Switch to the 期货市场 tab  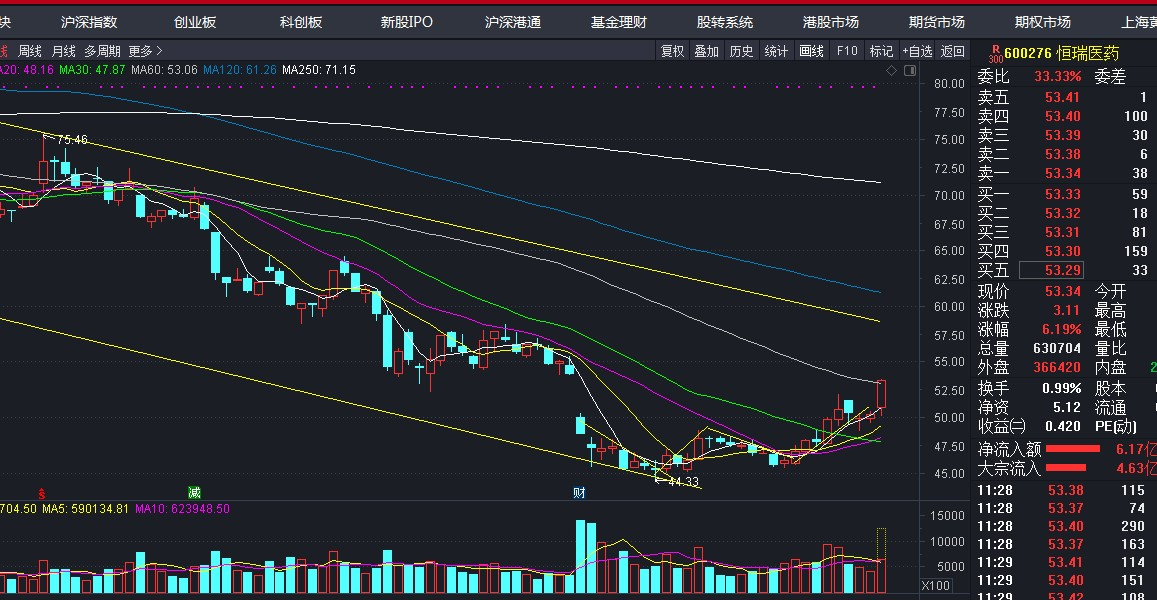click(936, 22)
